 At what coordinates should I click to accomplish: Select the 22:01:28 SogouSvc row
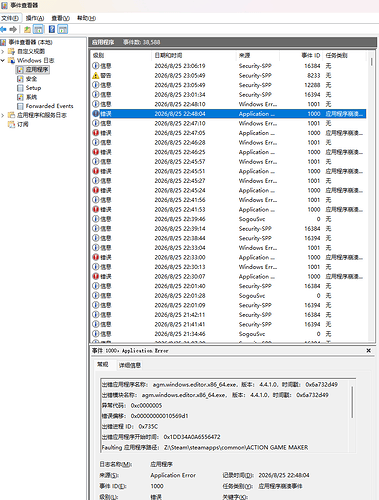coord(229,296)
